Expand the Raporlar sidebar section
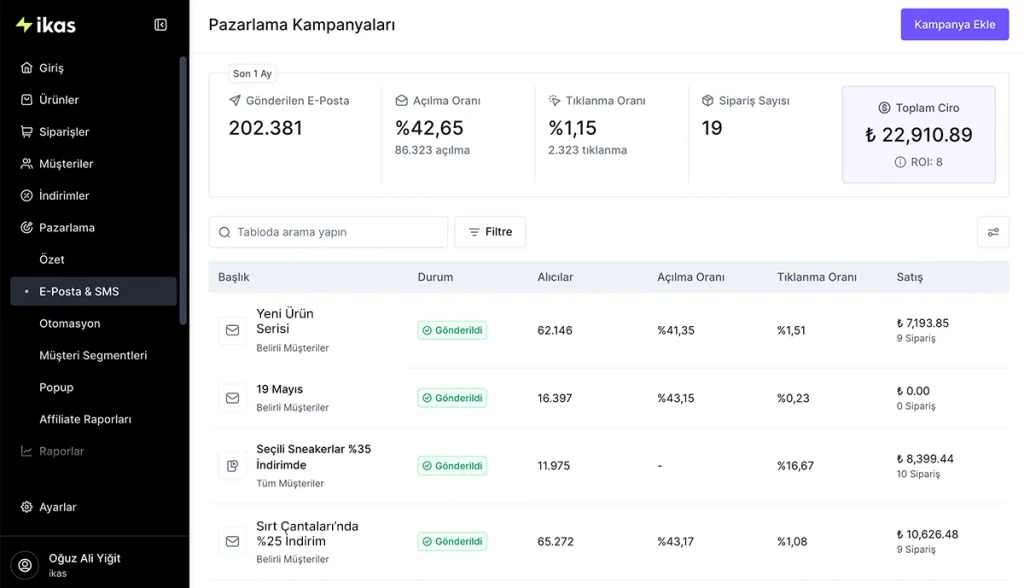1024x588 pixels. tap(61, 451)
